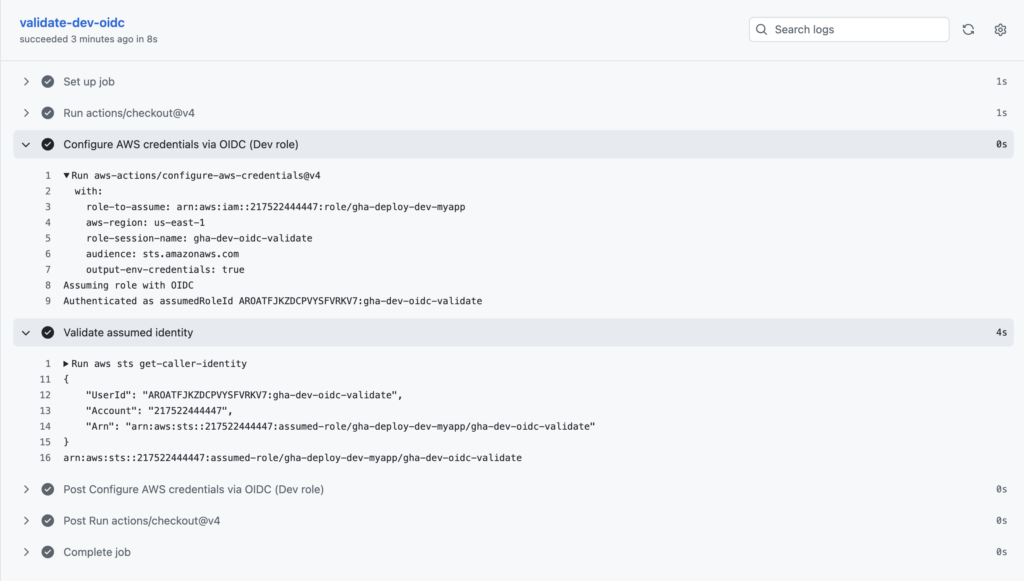Expand Post Configure AWS credentials step
The width and height of the screenshot is (1024, 581).
(x=26, y=489)
